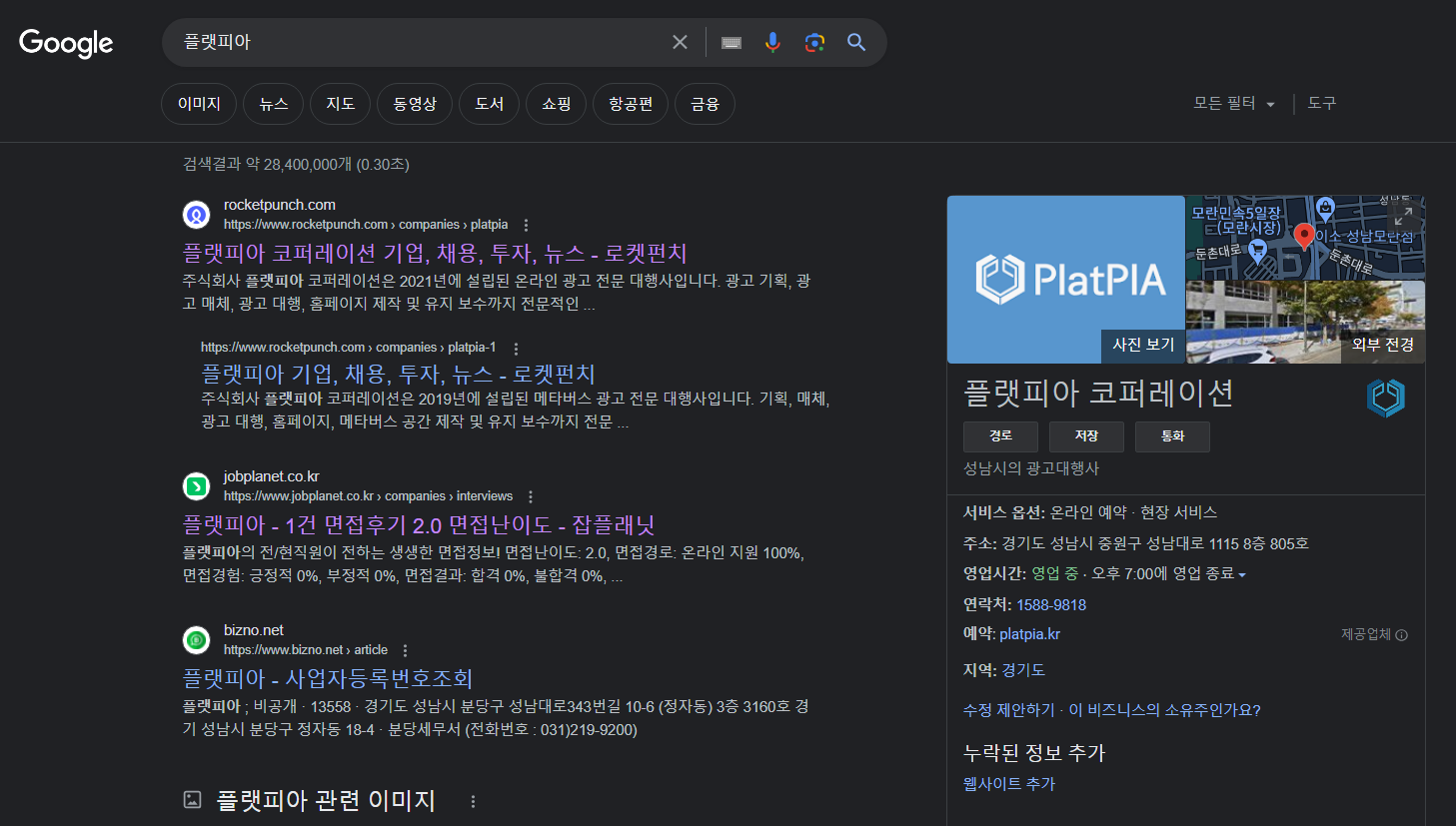This screenshot has width=1456, height=826.
Task: Open the 모든 필터 dropdown
Action: (x=1234, y=103)
